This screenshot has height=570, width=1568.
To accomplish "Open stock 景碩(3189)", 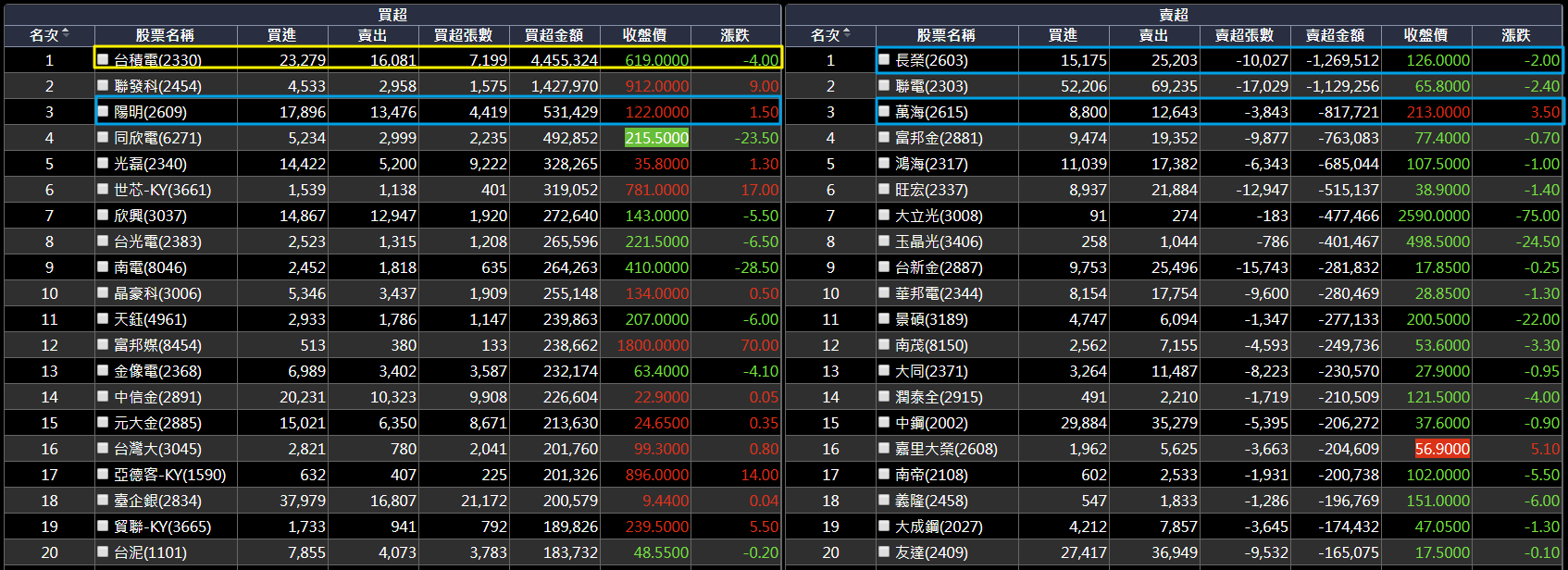I will point(931,319).
